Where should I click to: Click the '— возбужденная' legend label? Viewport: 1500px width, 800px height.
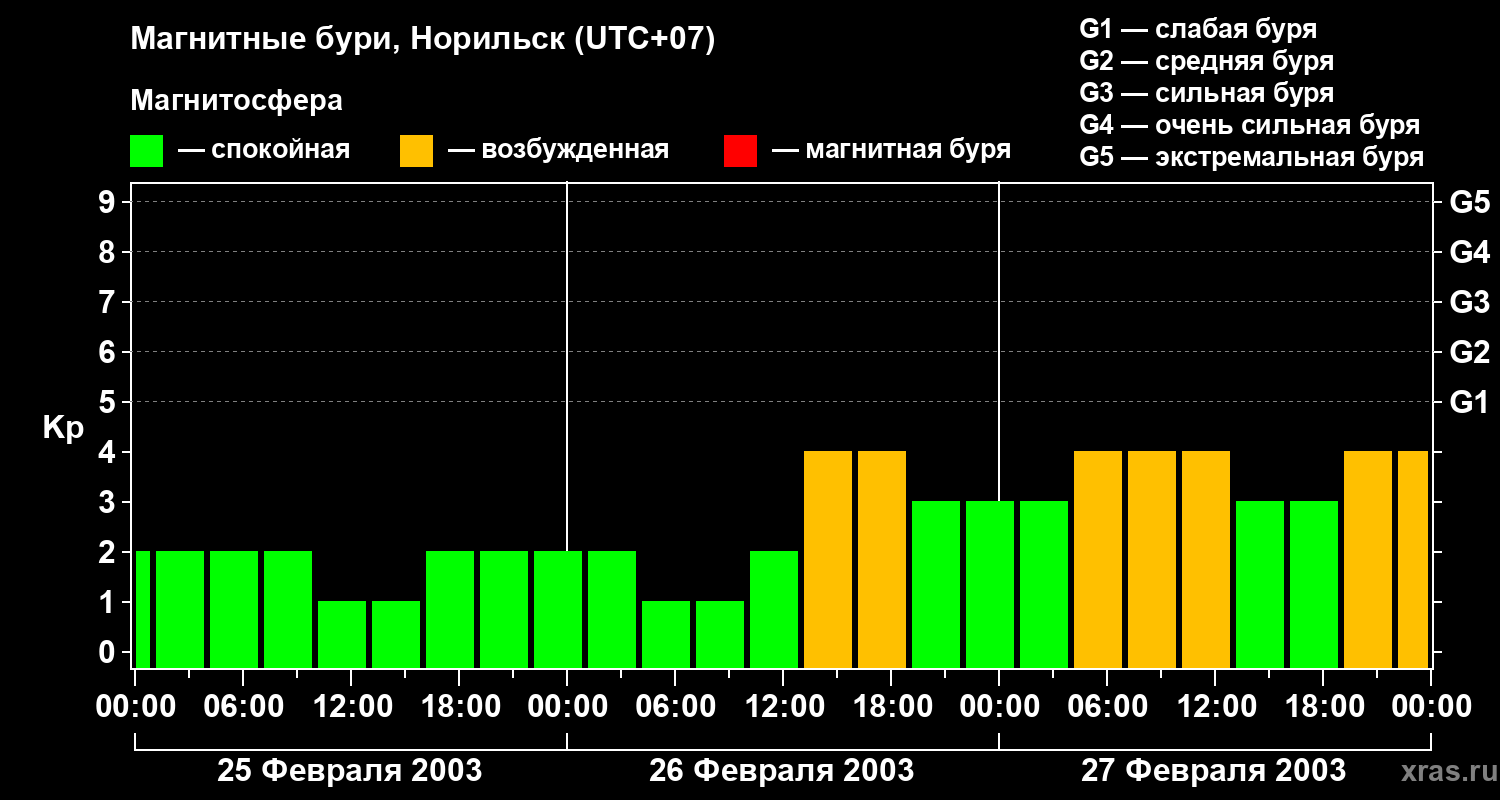click(x=558, y=150)
